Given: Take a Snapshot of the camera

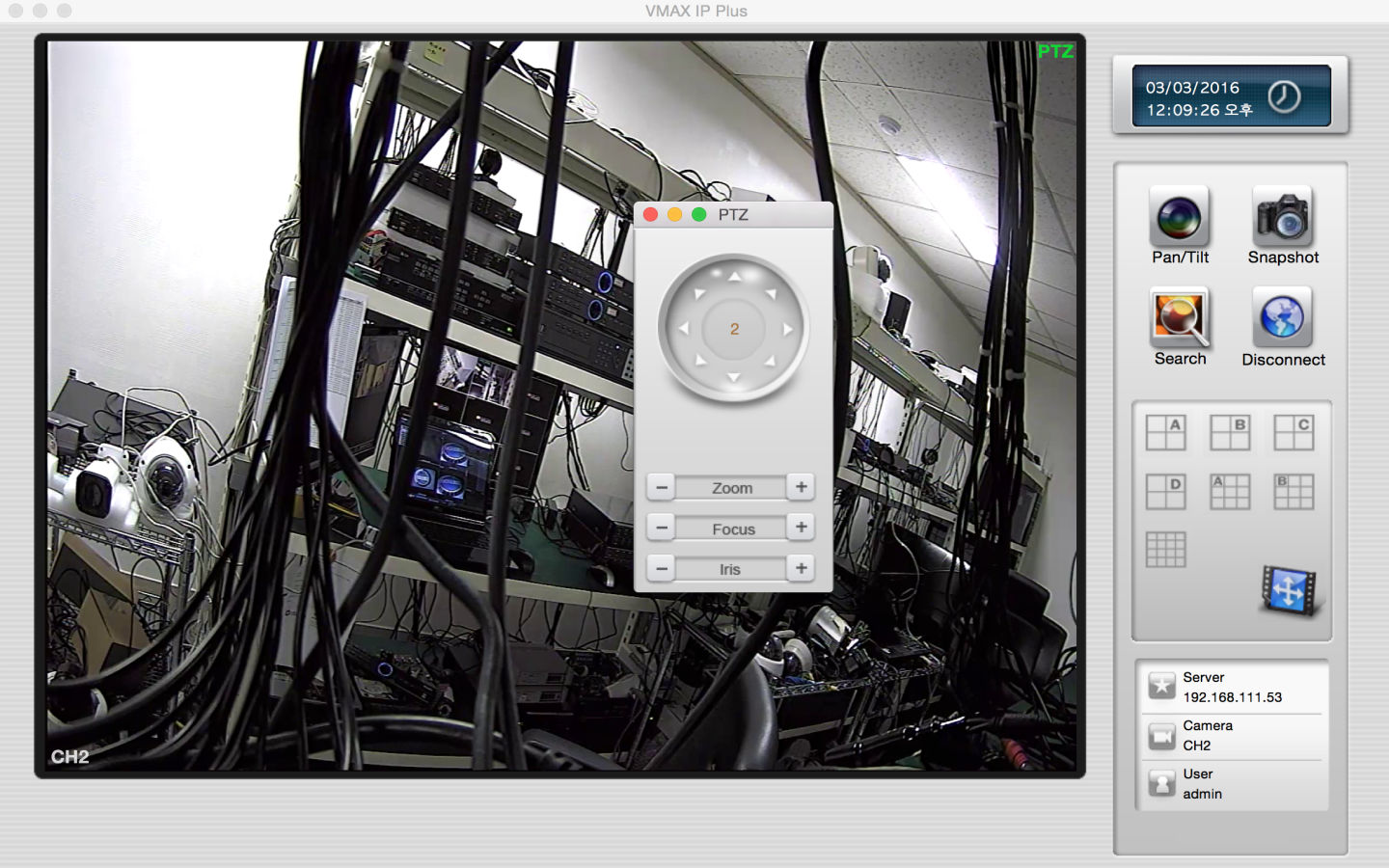Looking at the screenshot, I should 1282,225.
